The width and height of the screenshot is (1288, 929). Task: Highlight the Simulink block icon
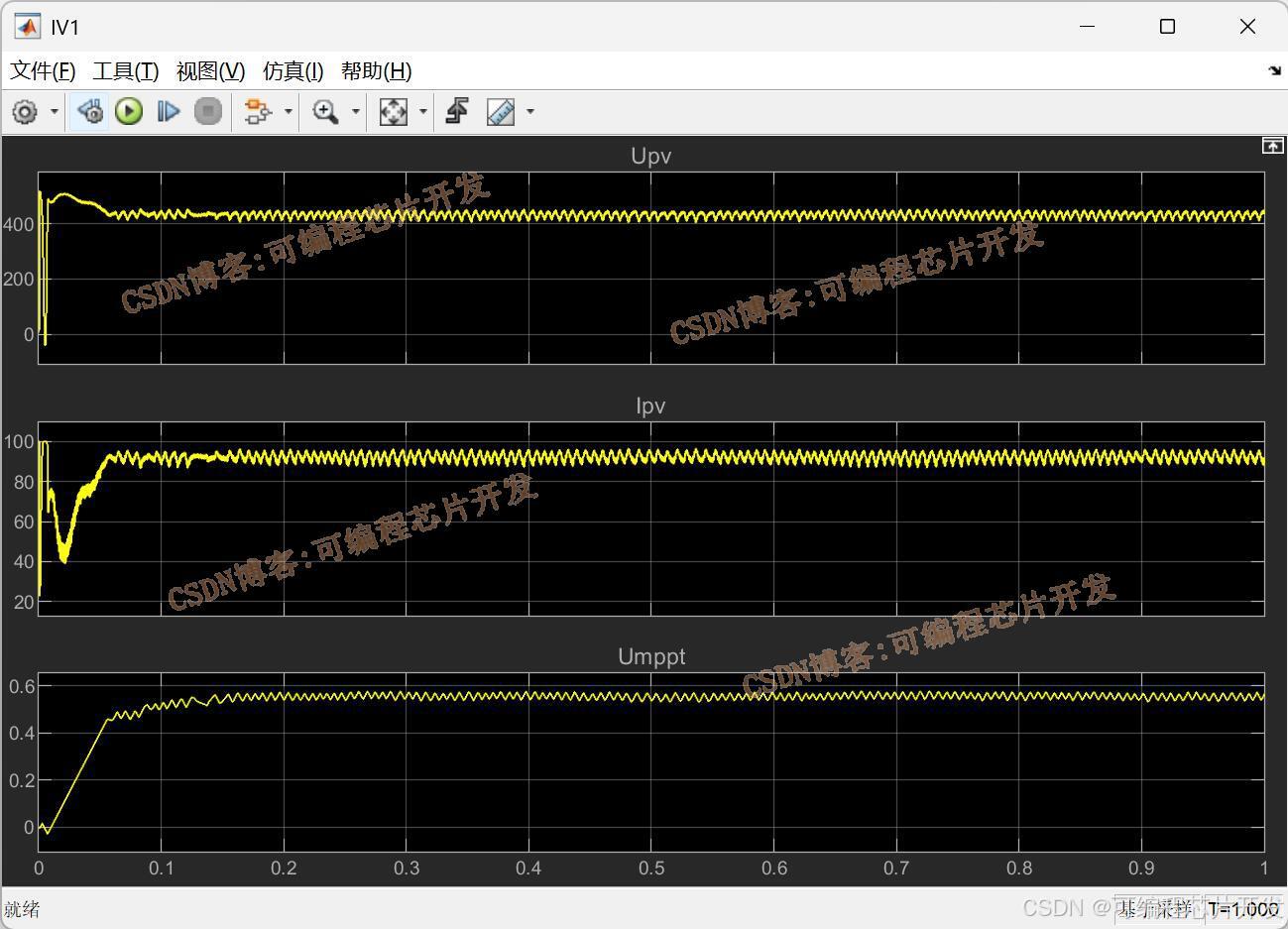point(259,111)
